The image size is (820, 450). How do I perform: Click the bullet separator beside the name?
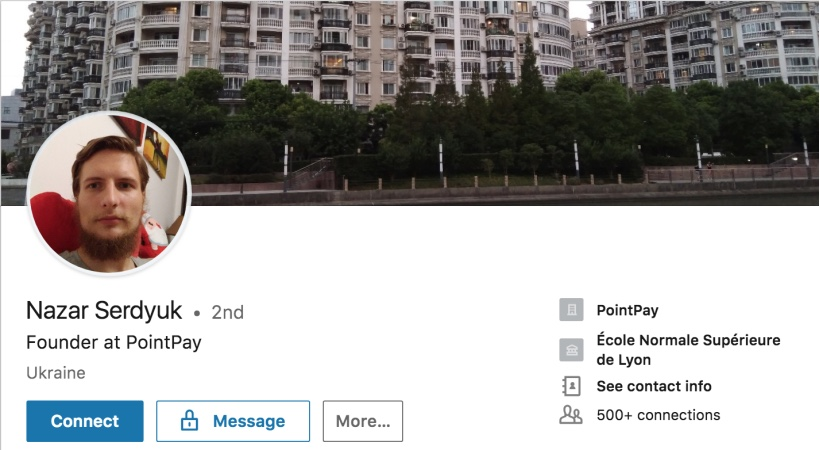point(197,313)
